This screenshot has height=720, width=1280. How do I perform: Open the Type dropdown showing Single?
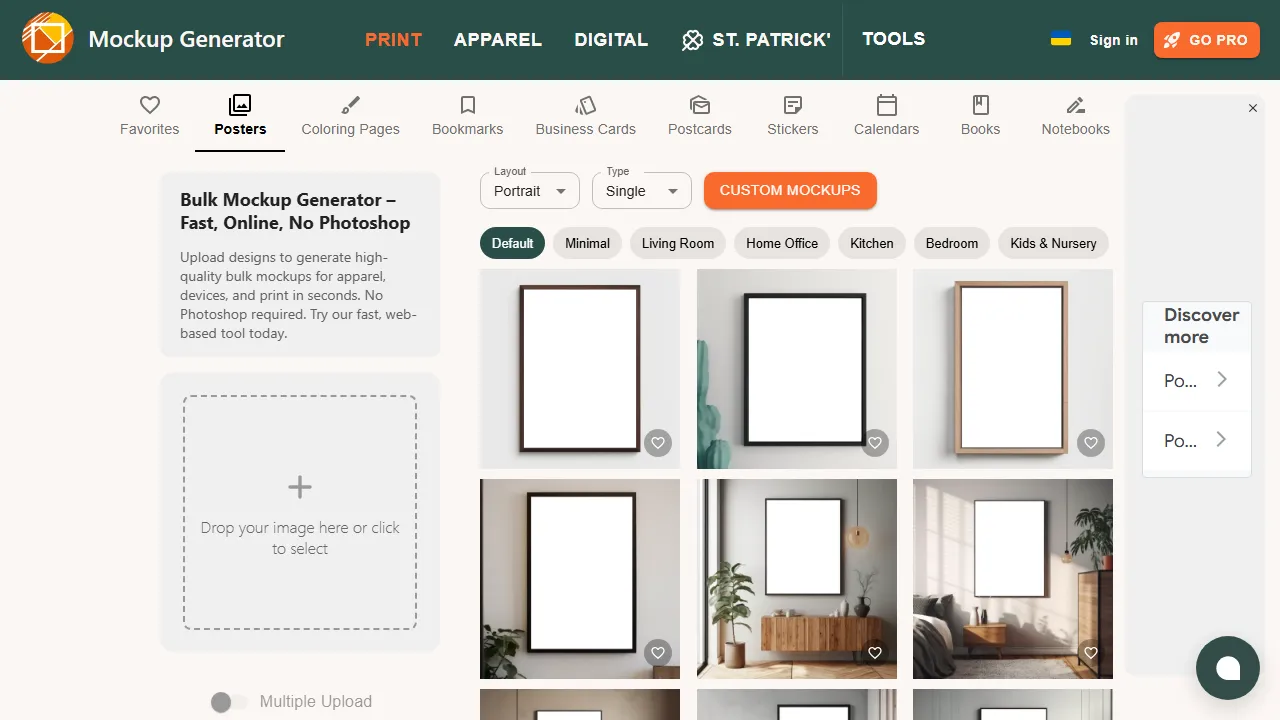pyautogui.click(x=641, y=190)
